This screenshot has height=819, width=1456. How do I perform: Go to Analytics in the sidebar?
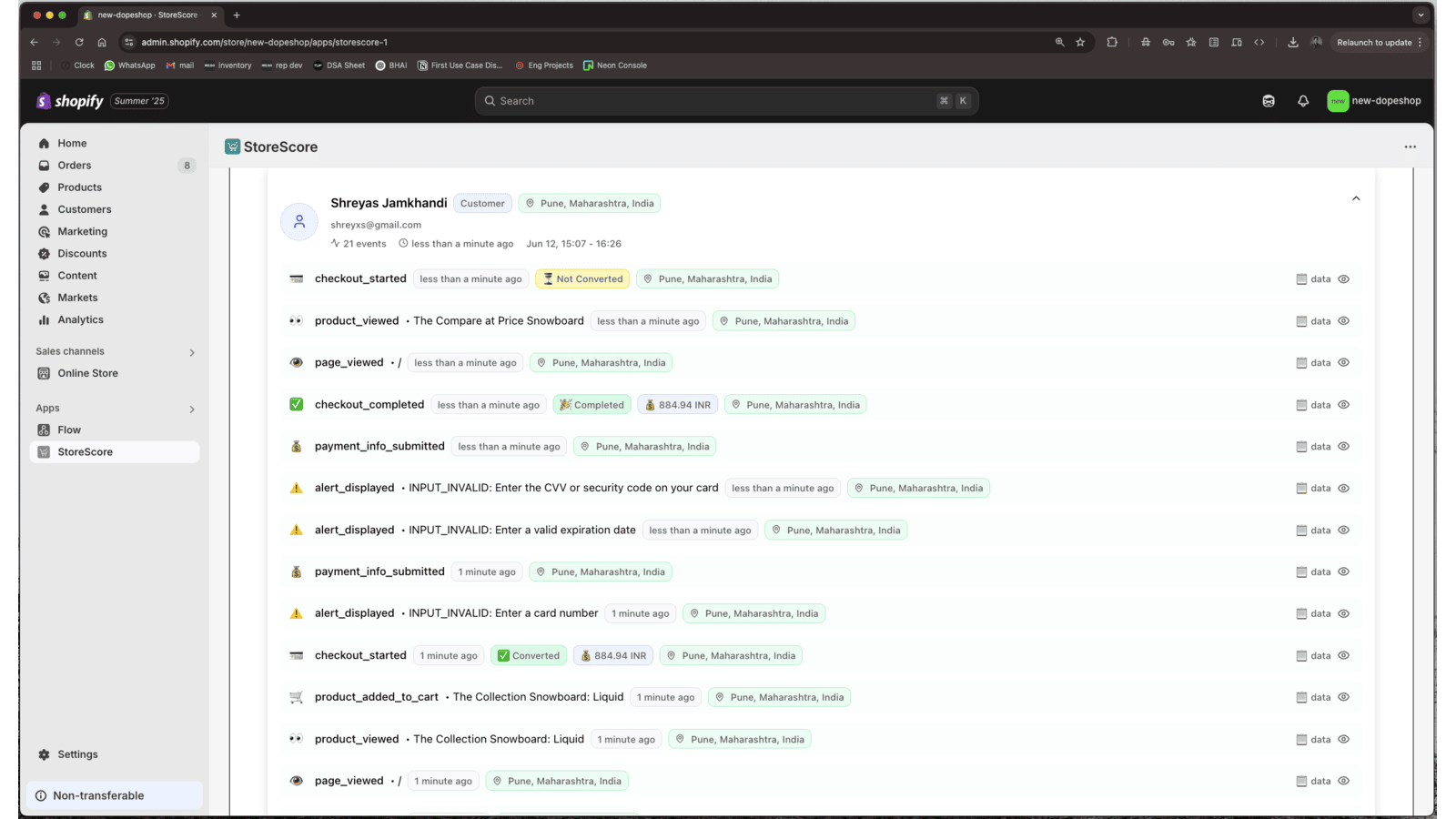pyautogui.click(x=80, y=319)
